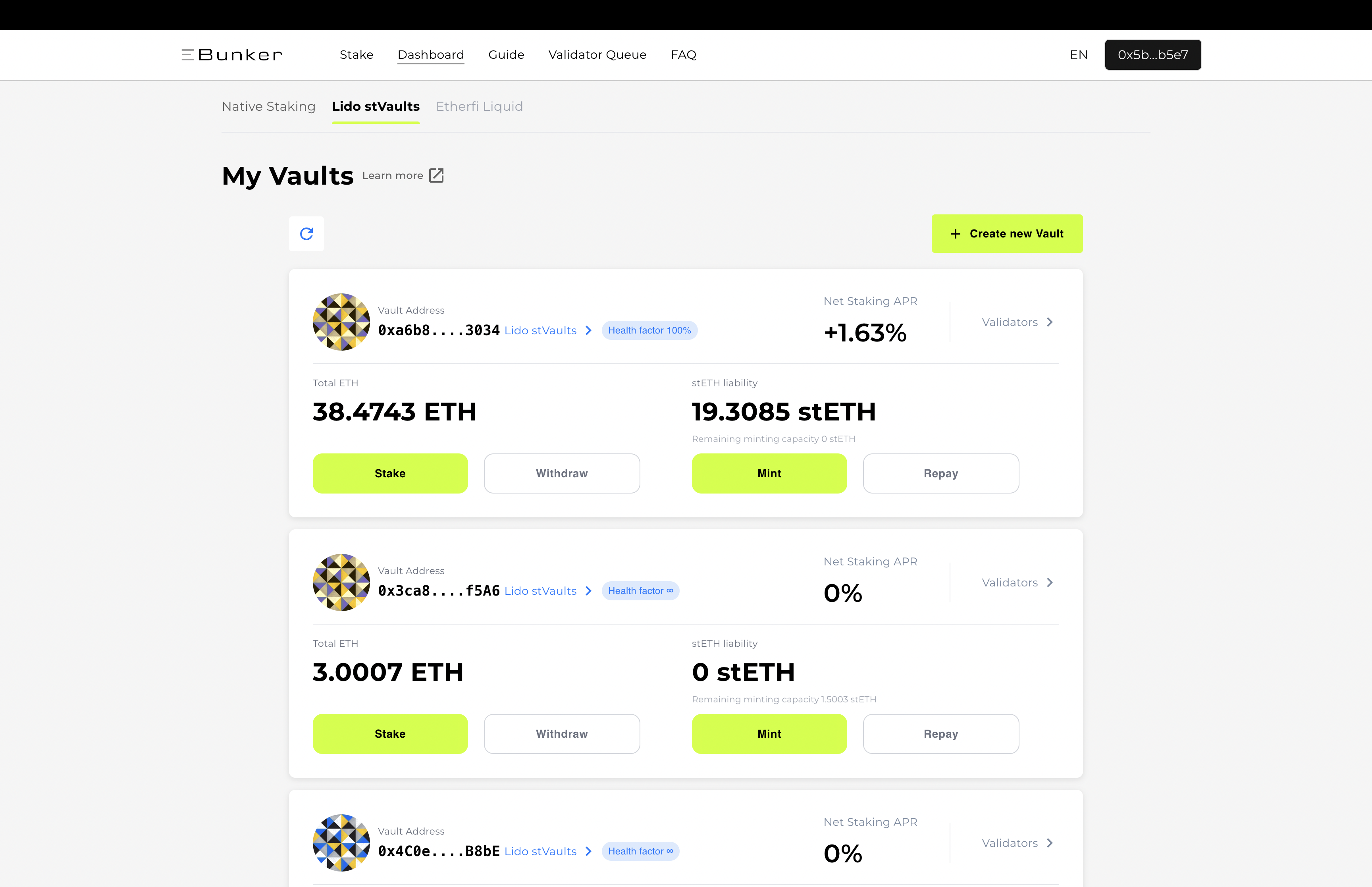Open Validators for vault 0x3ca8....f5A6
1372x887 pixels.
click(x=1017, y=582)
